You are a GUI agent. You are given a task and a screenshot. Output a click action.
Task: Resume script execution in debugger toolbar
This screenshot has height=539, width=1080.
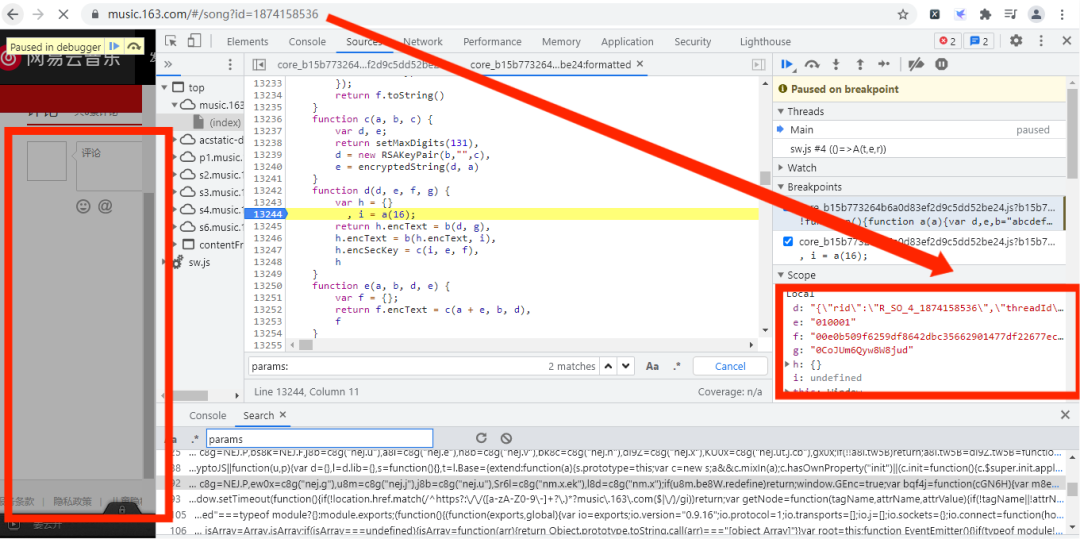[x=787, y=65]
